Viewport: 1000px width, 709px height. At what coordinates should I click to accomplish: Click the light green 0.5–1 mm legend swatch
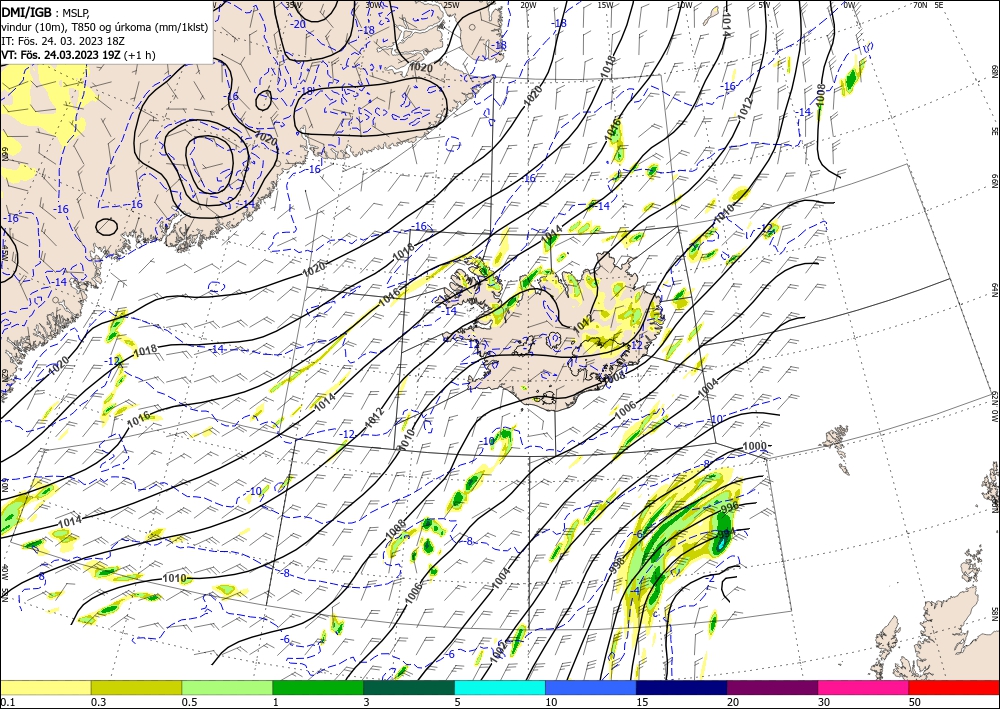tap(227, 687)
